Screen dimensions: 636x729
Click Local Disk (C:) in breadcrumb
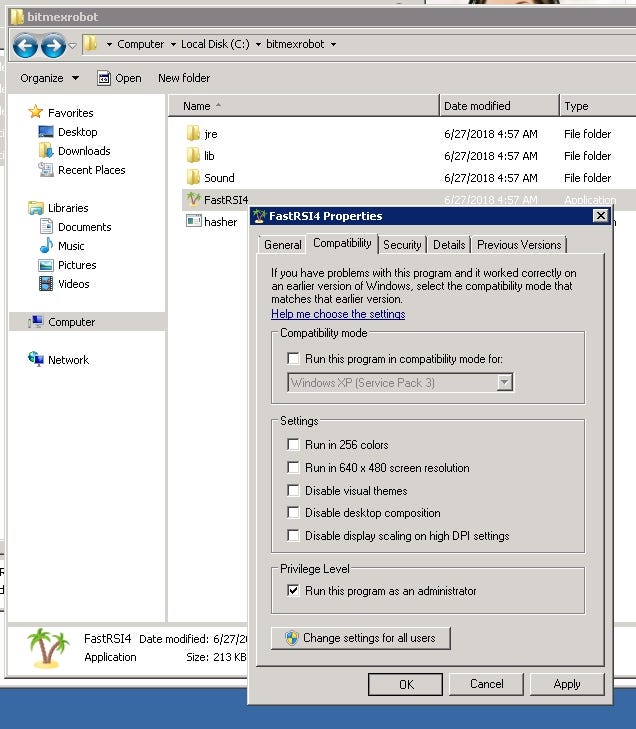tap(215, 44)
